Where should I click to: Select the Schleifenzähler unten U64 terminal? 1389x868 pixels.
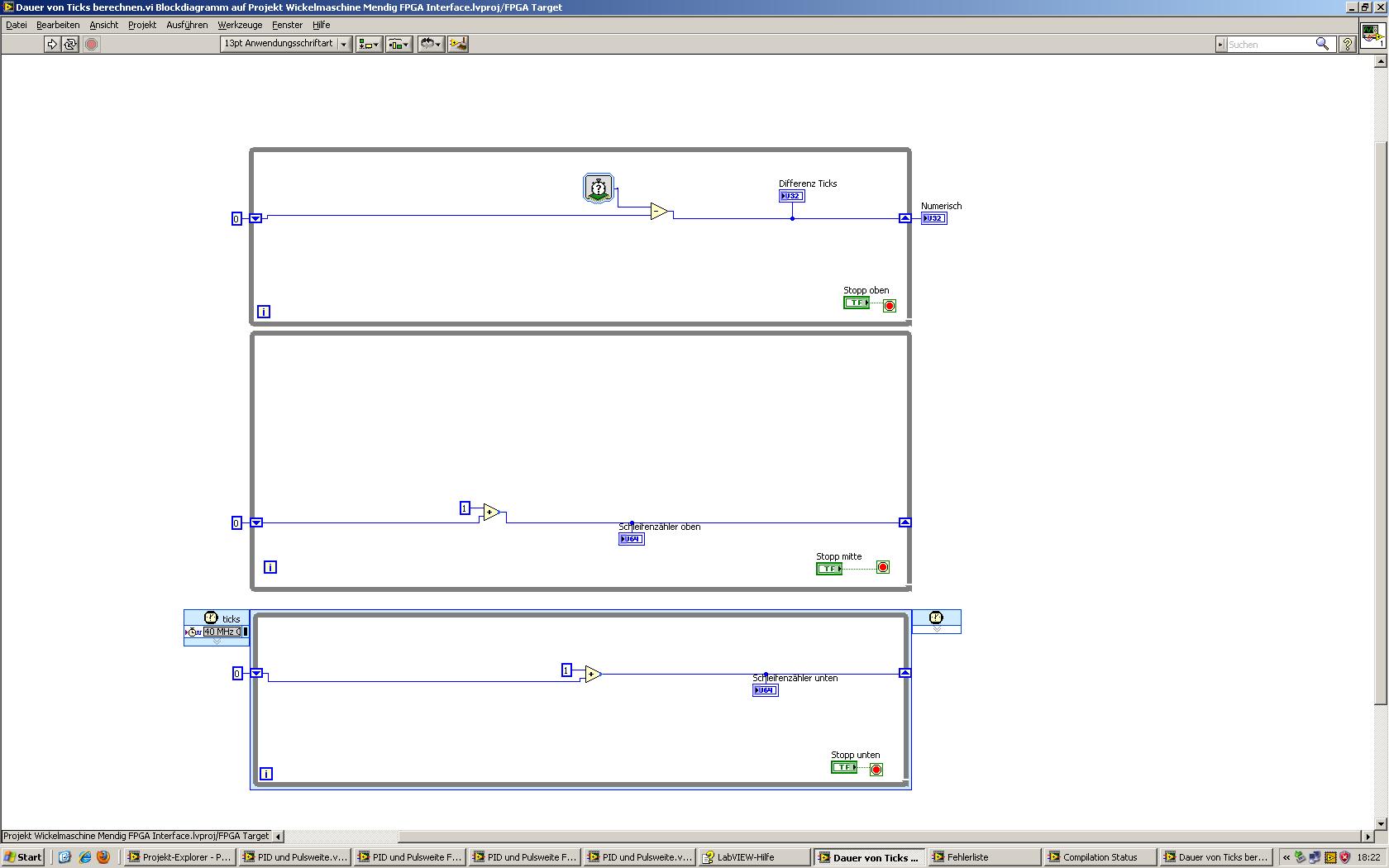[765, 690]
